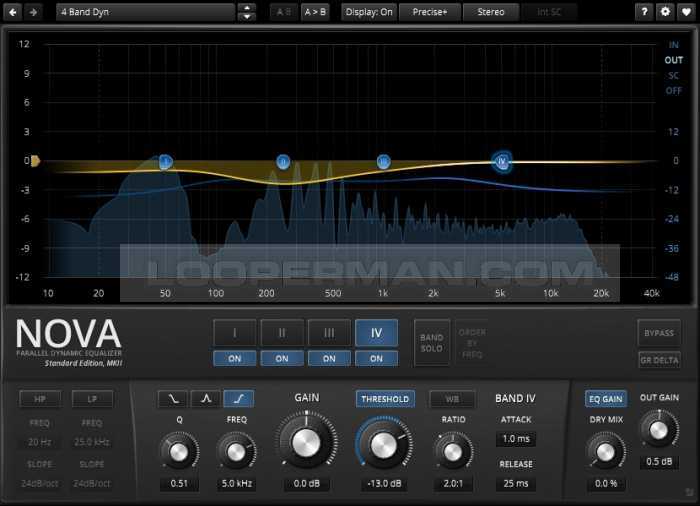Screen dimensions: 700x506
Task: Click the undo arrow in top bar
Action: (x=13, y=12)
